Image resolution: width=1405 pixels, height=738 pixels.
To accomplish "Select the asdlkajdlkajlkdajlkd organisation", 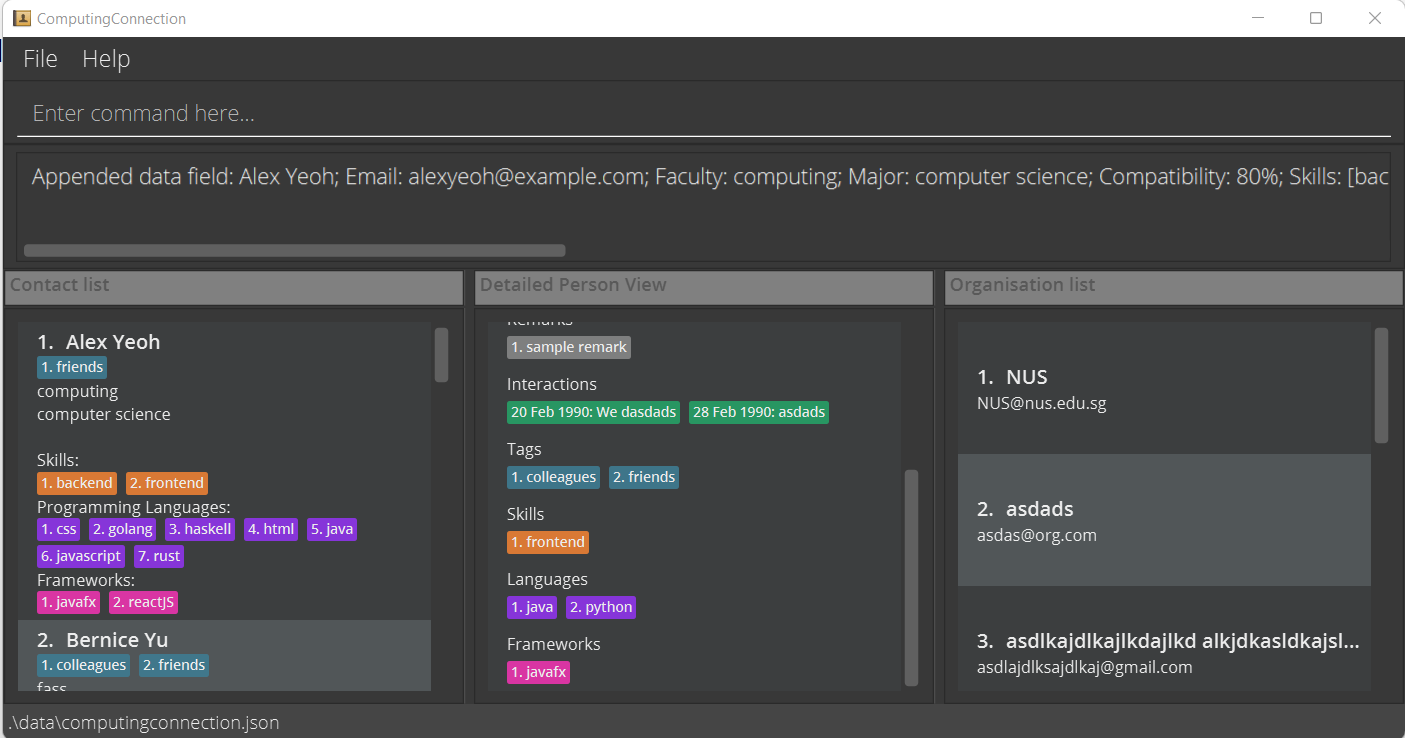I will coord(1164,638).
